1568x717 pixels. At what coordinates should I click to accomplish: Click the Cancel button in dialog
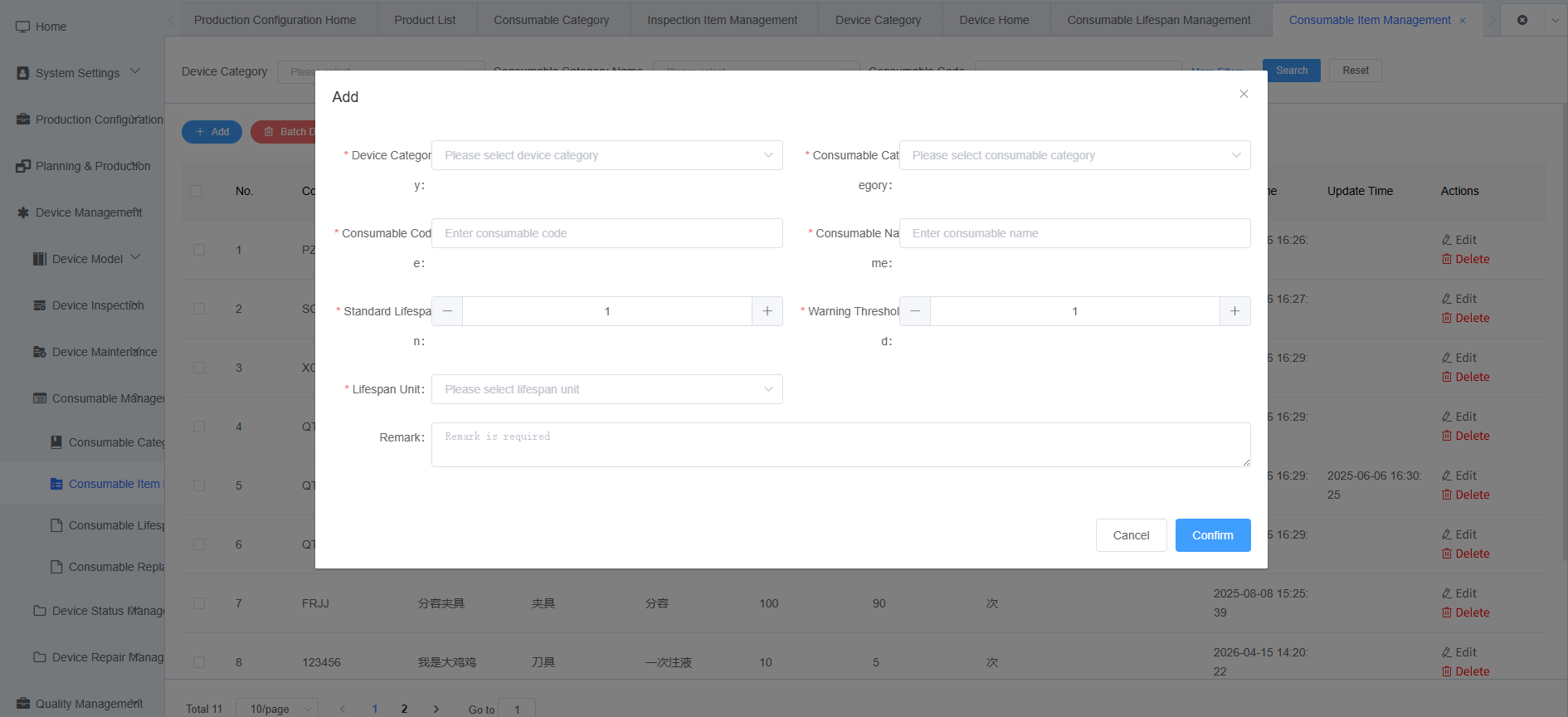click(1132, 535)
